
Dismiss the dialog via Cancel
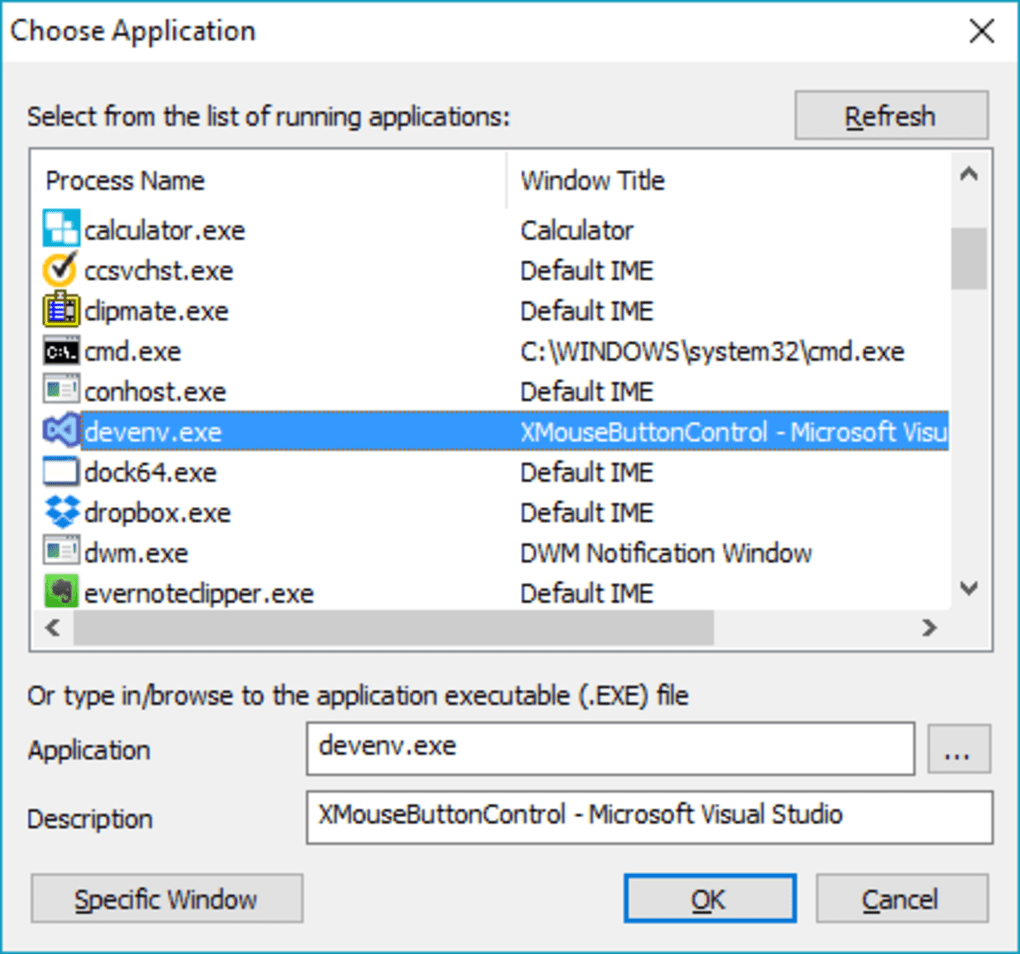pos(901,898)
